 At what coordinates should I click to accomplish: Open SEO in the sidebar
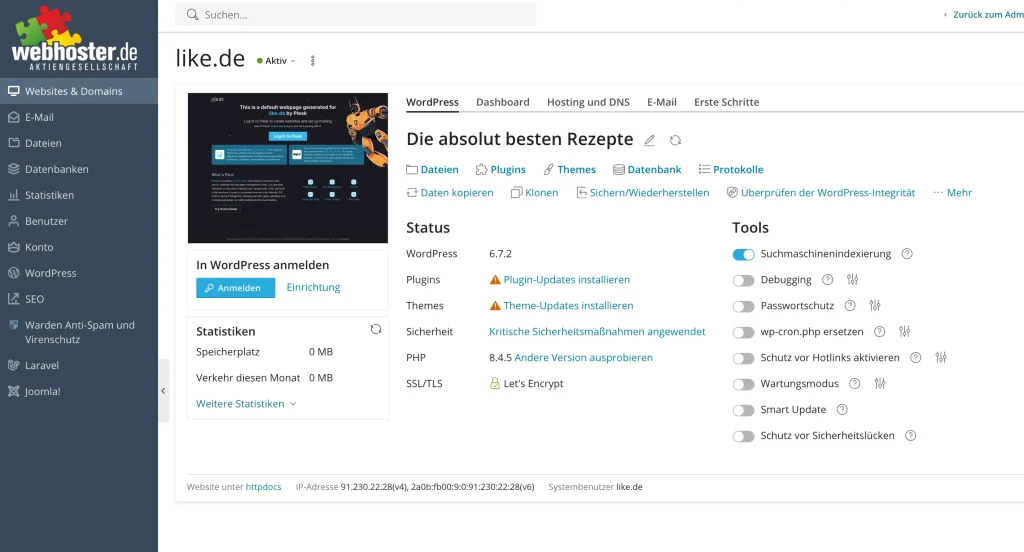[79, 299]
